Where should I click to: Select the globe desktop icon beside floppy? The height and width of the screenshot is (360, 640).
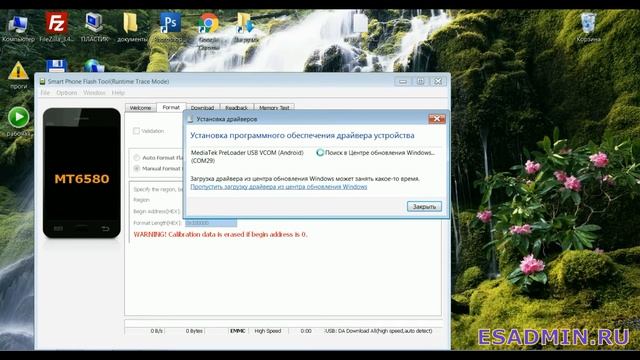tap(93, 66)
